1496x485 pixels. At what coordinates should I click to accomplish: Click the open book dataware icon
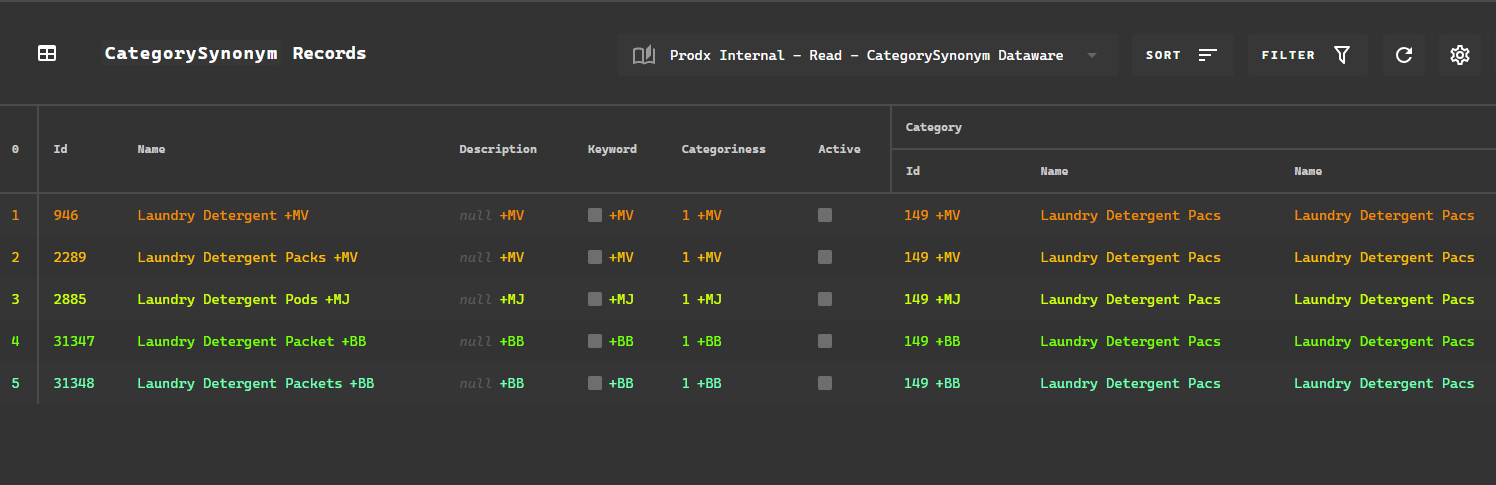(644, 55)
